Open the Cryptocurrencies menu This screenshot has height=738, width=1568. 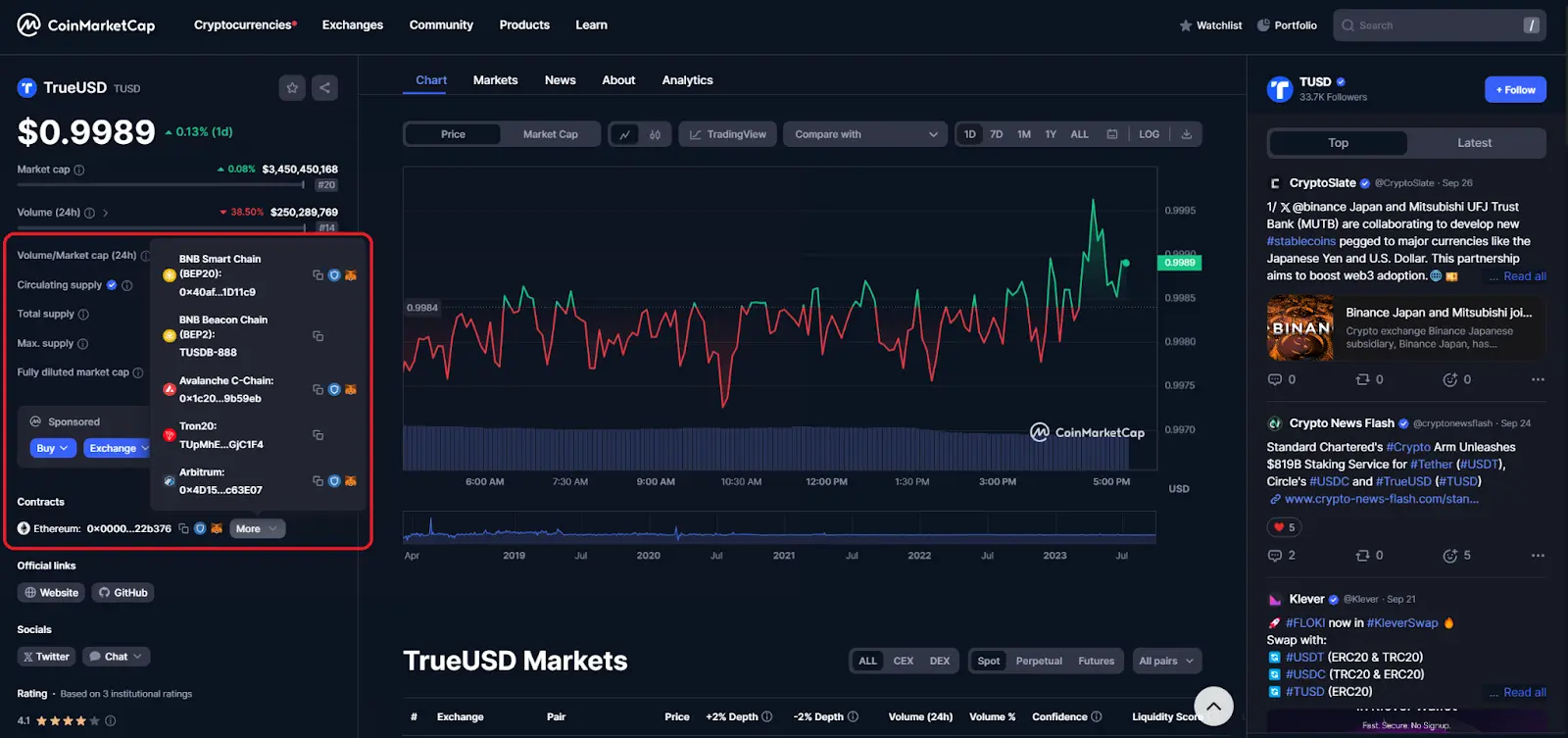[x=245, y=25]
